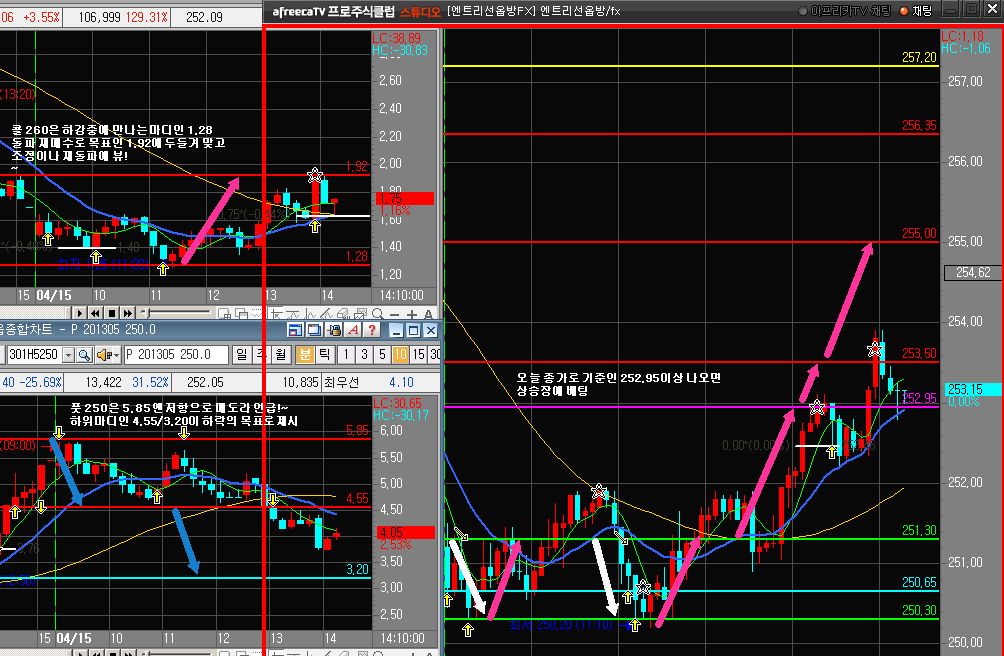Switch to the 일 (daily) chart period
Image resolution: width=1004 pixels, height=656 pixels.
pos(242,355)
